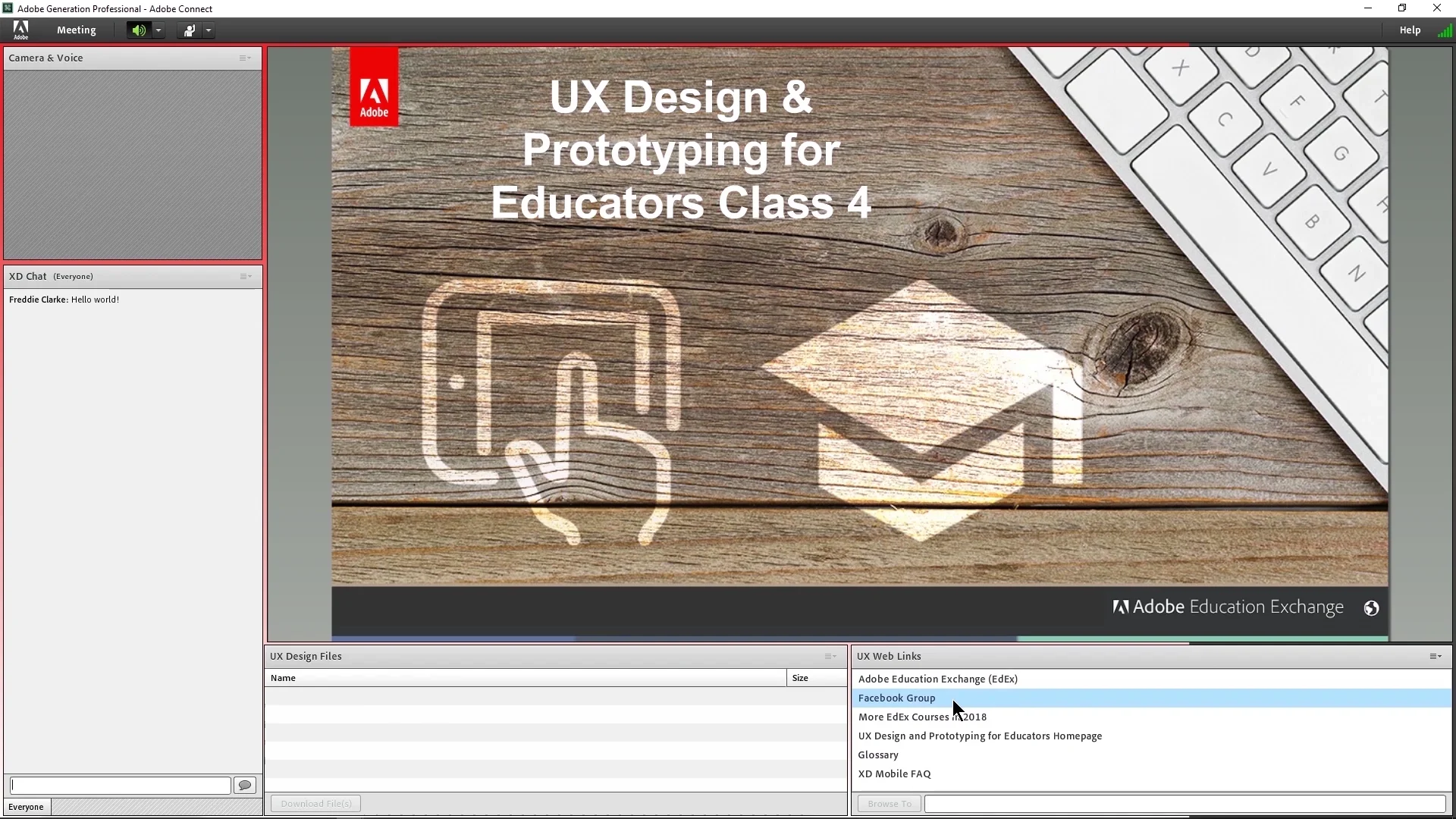The image size is (1456, 819).
Task: Open UX Web Links pod options menu
Action: 1436,656
